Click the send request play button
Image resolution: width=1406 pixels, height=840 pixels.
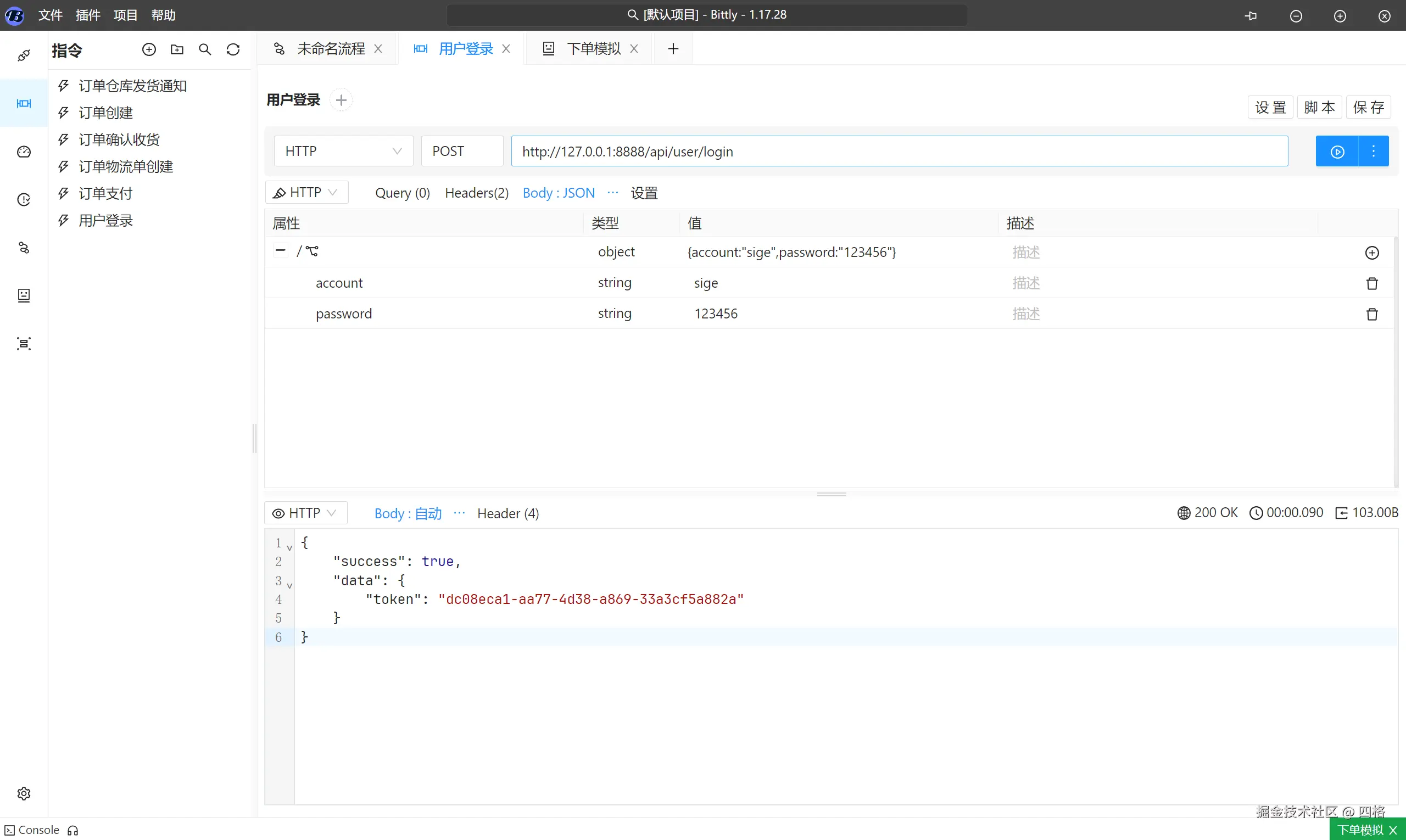pyautogui.click(x=1337, y=152)
